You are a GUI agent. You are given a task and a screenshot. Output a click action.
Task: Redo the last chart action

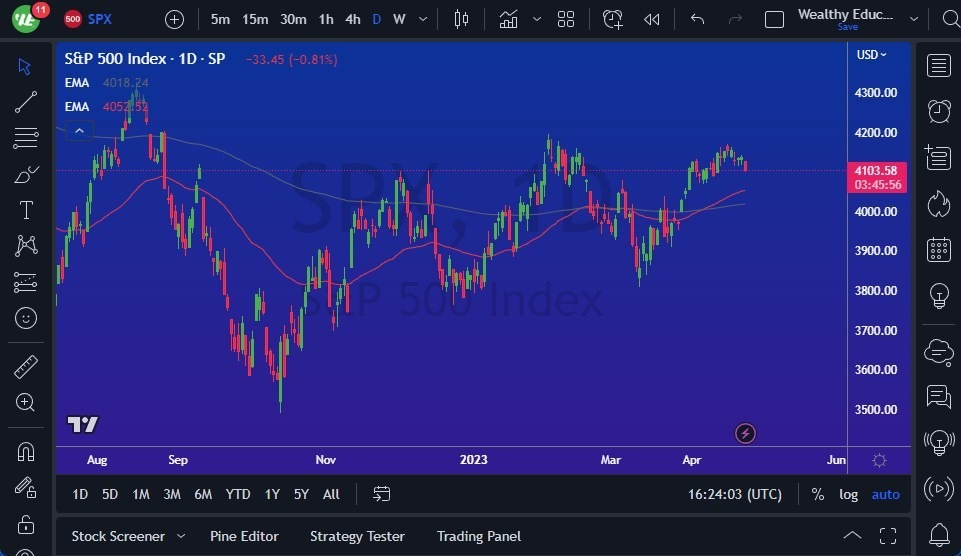735,20
